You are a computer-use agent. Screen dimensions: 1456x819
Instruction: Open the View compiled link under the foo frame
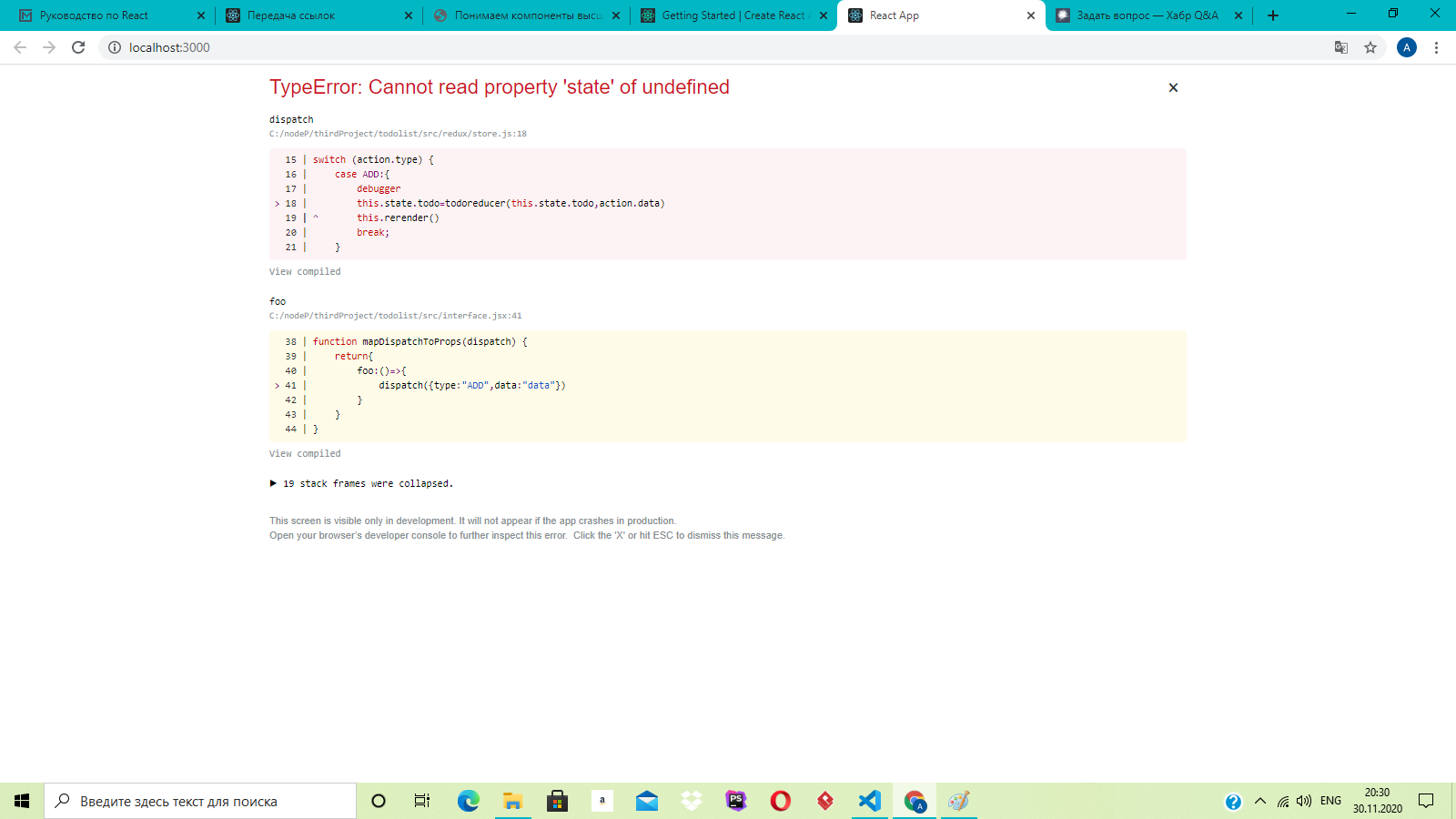tap(305, 453)
